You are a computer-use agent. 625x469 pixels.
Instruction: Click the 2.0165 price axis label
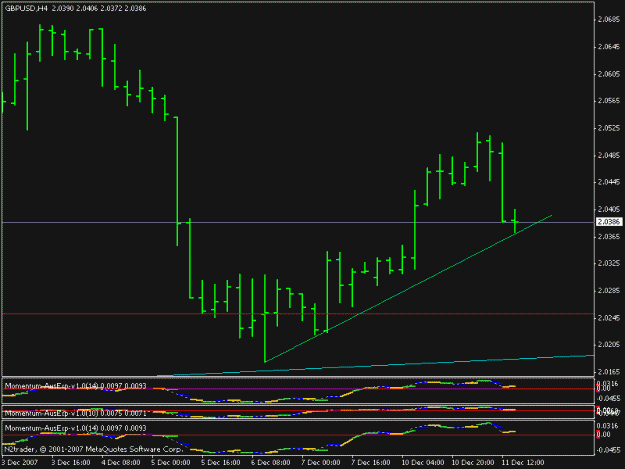[x=609, y=372]
